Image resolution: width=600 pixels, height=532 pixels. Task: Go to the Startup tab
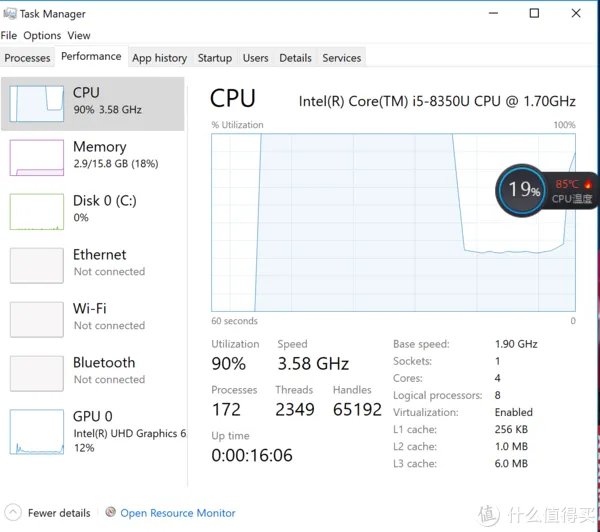click(215, 58)
